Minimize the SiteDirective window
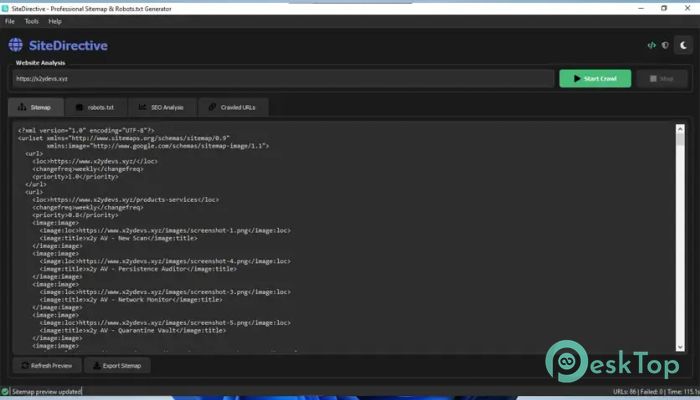Image resolution: width=700 pixels, height=400 pixels. [x=641, y=8]
